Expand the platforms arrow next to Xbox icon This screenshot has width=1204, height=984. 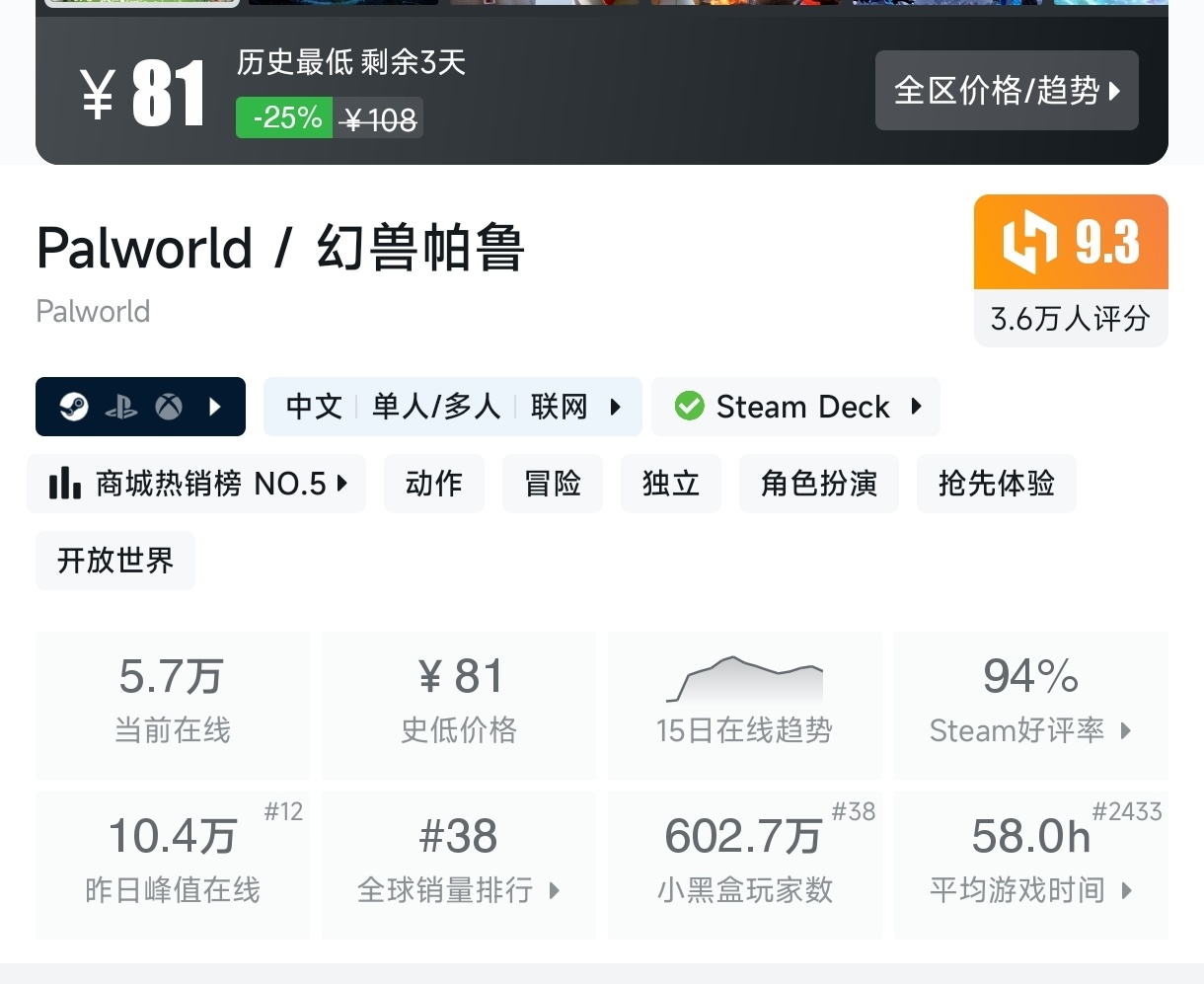click(x=215, y=407)
